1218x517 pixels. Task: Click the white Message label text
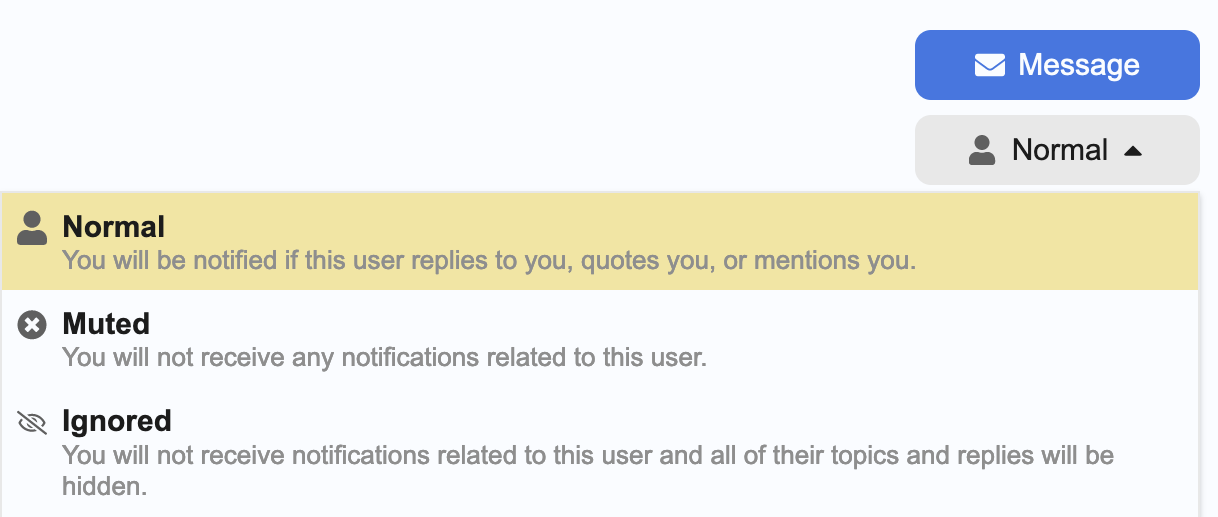pos(1079,65)
